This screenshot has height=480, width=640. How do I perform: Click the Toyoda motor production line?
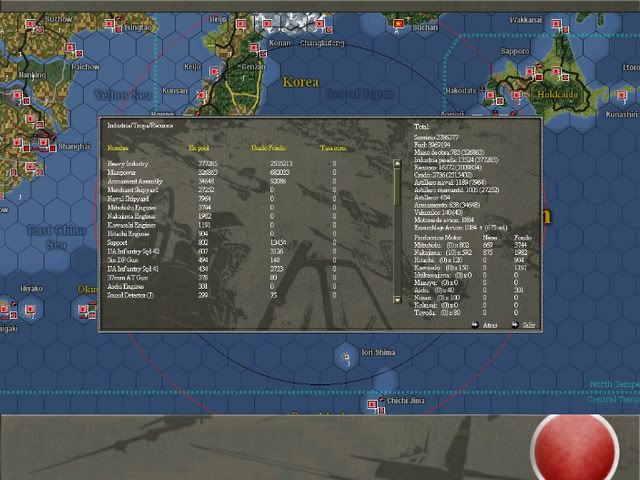(466, 313)
